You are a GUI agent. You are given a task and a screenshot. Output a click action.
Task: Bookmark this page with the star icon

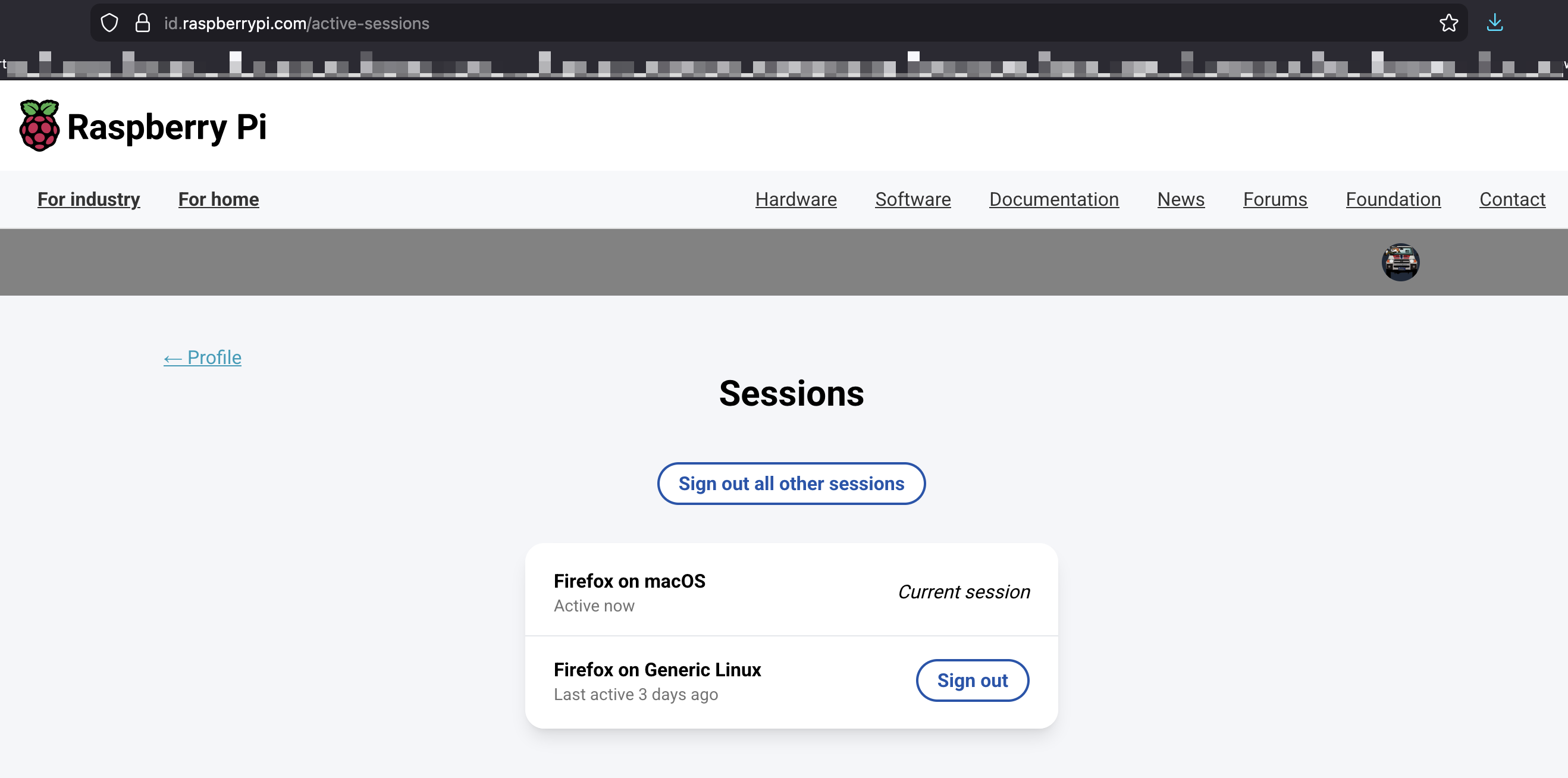point(1448,23)
